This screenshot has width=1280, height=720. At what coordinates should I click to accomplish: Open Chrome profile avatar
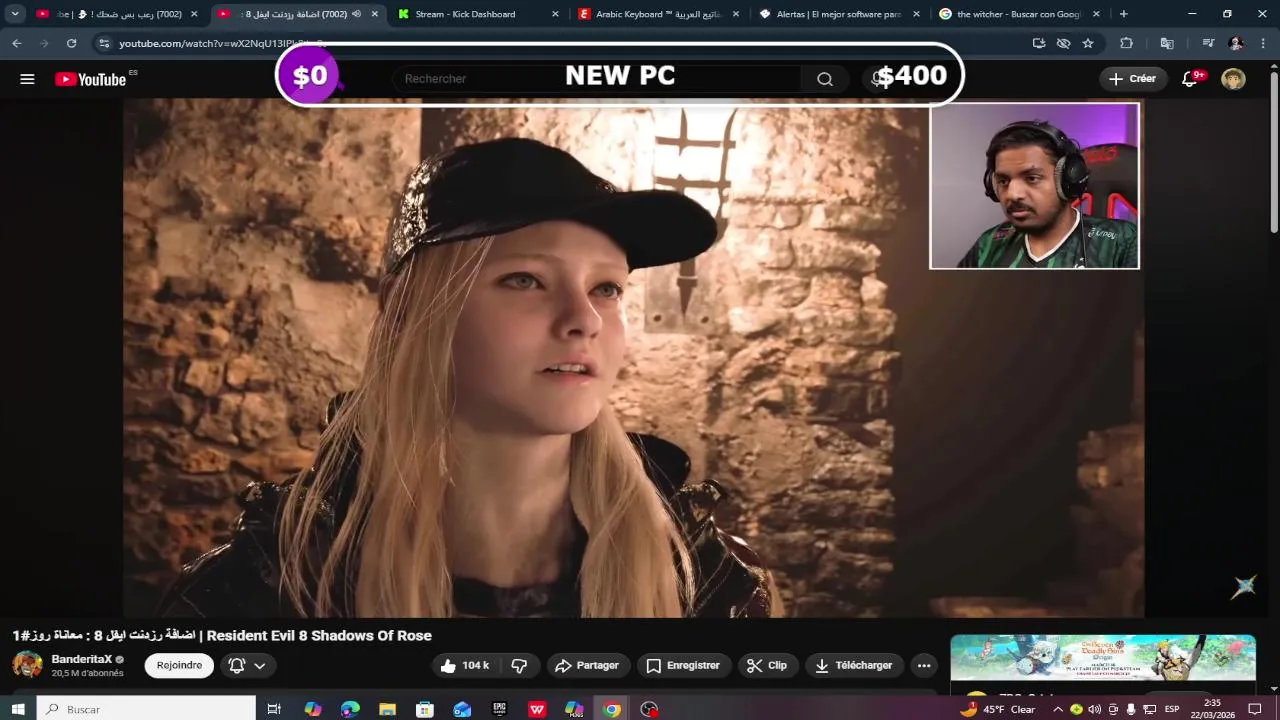(x=1236, y=43)
